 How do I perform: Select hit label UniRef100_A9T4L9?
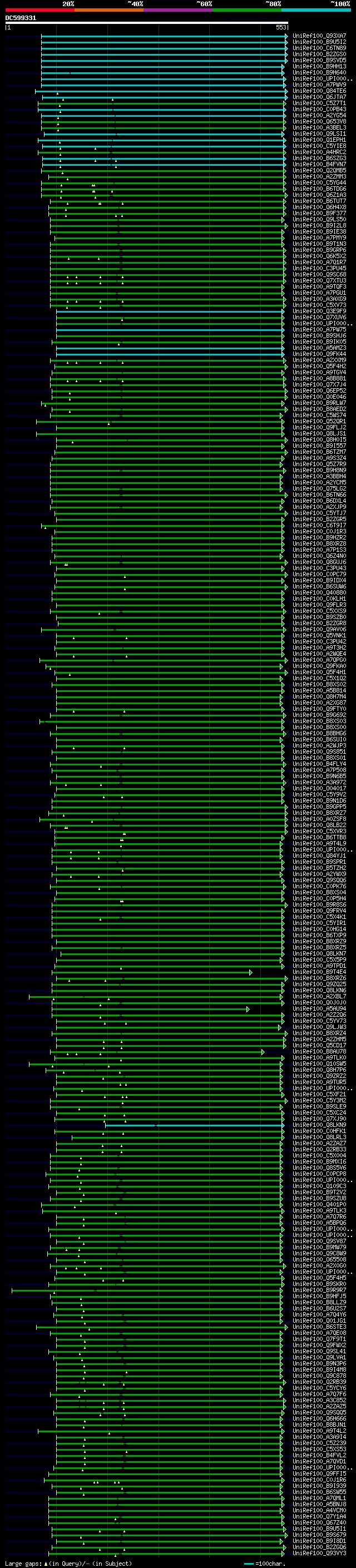coord(319,844)
